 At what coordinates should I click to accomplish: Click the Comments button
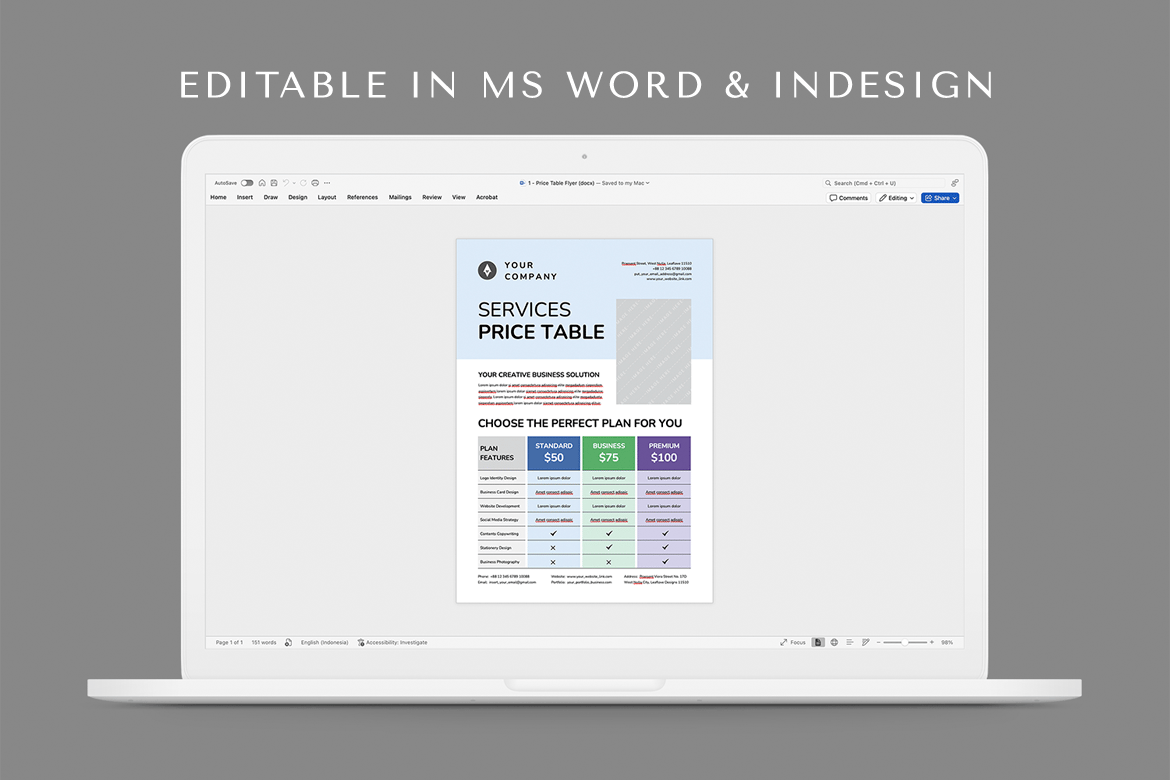[848, 198]
